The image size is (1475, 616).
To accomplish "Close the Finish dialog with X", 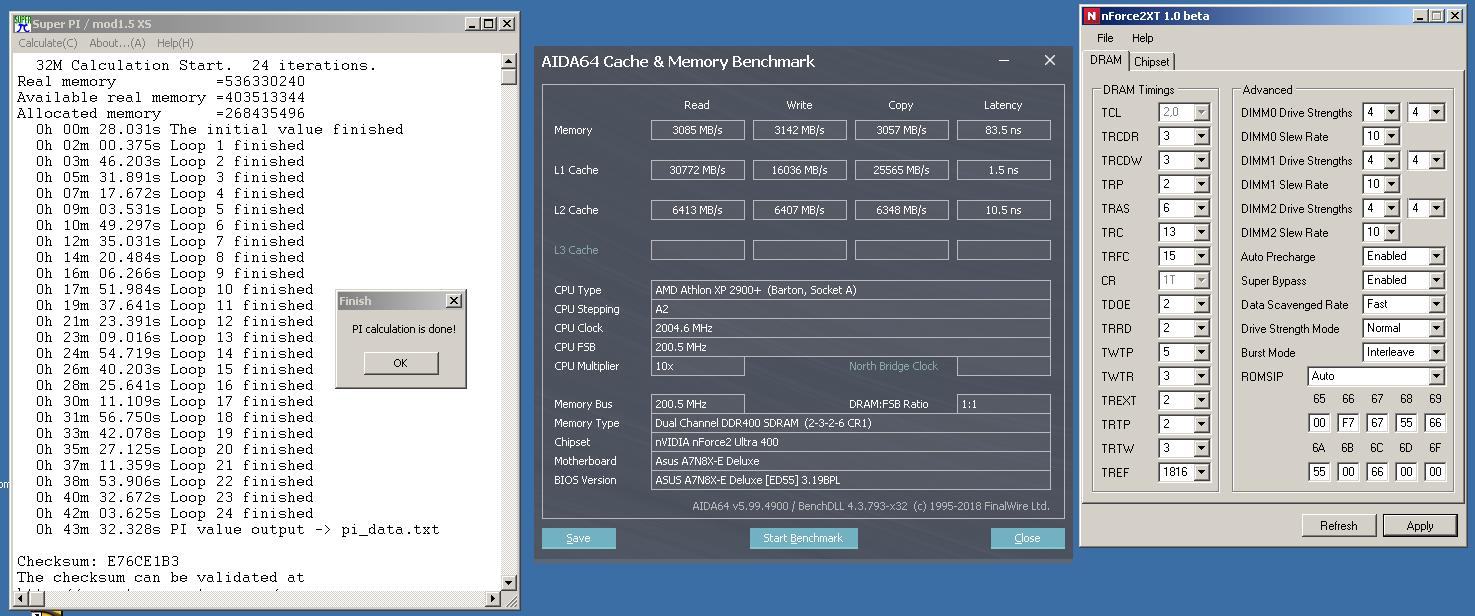I will tap(453, 300).
